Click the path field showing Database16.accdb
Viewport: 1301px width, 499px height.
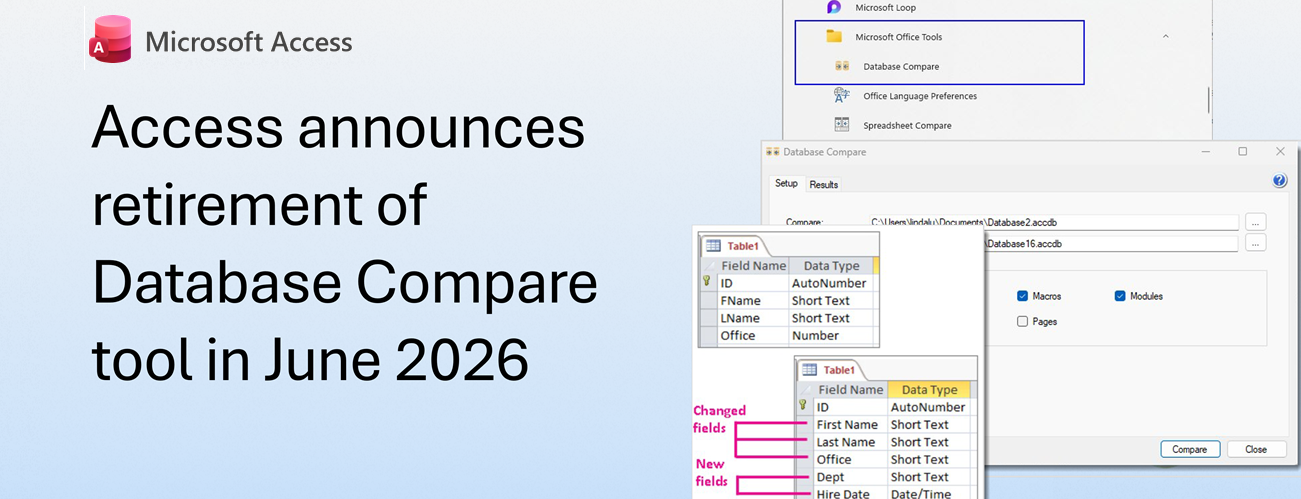(1110, 243)
